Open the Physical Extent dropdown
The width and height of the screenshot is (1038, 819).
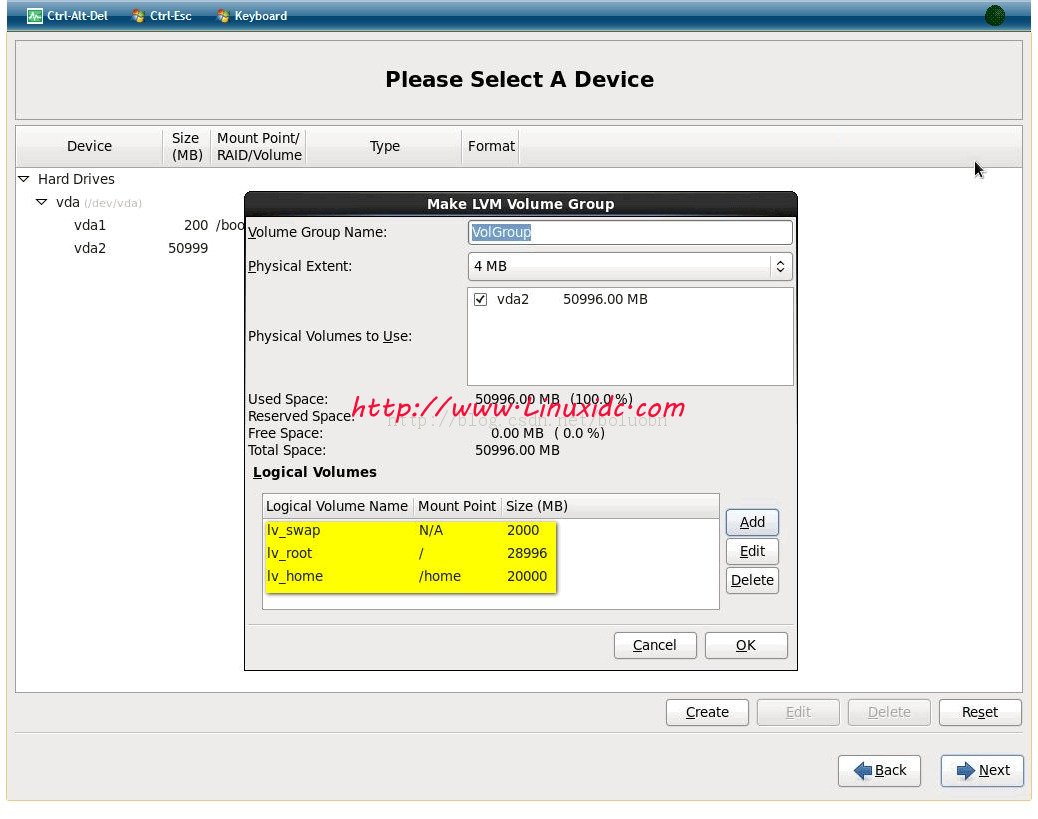(630, 267)
